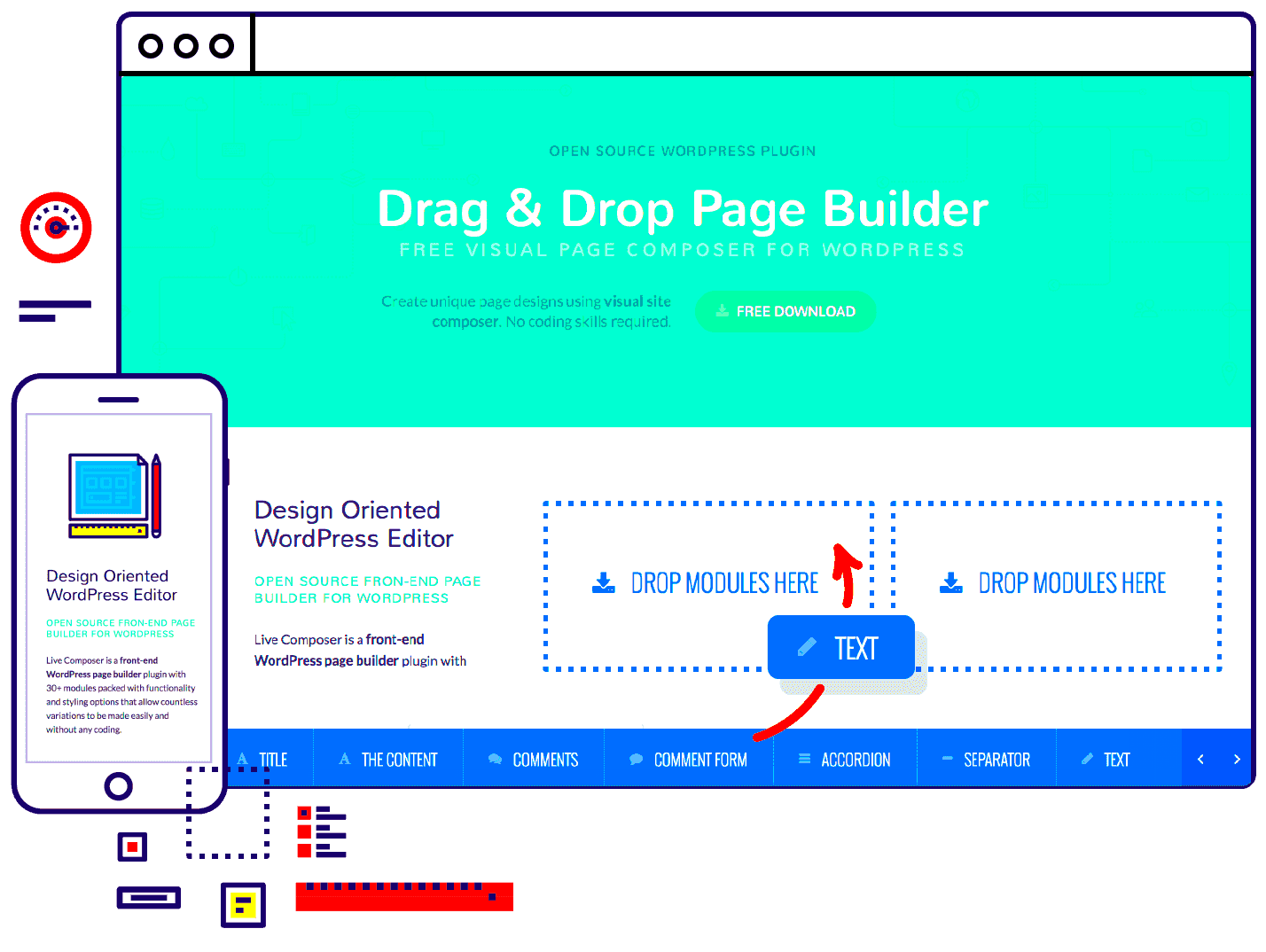Select the TITLE module in the bottom bar
The height and width of the screenshot is (952, 1266).
click(270, 760)
